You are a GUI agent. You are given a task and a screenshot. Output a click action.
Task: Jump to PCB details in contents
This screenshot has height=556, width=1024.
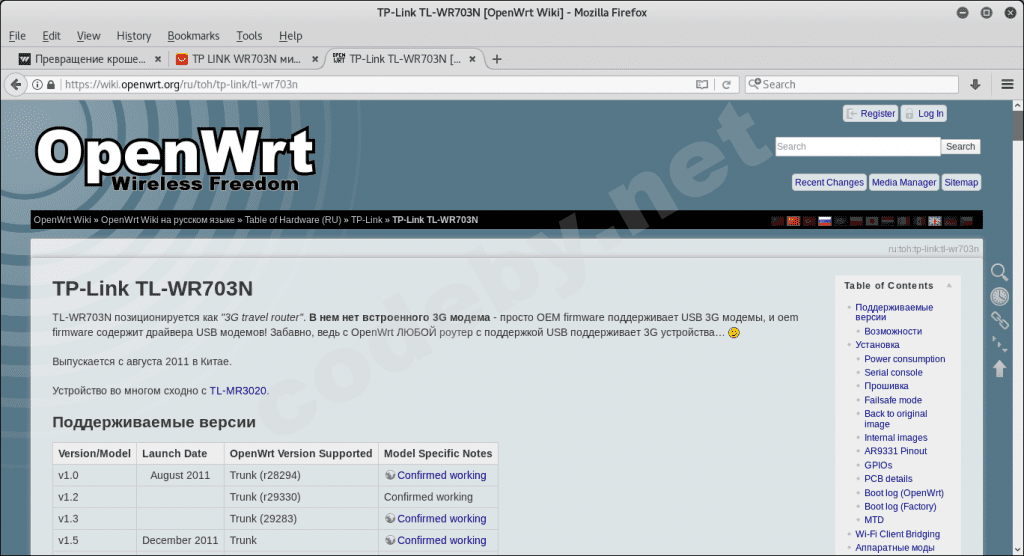(x=888, y=478)
